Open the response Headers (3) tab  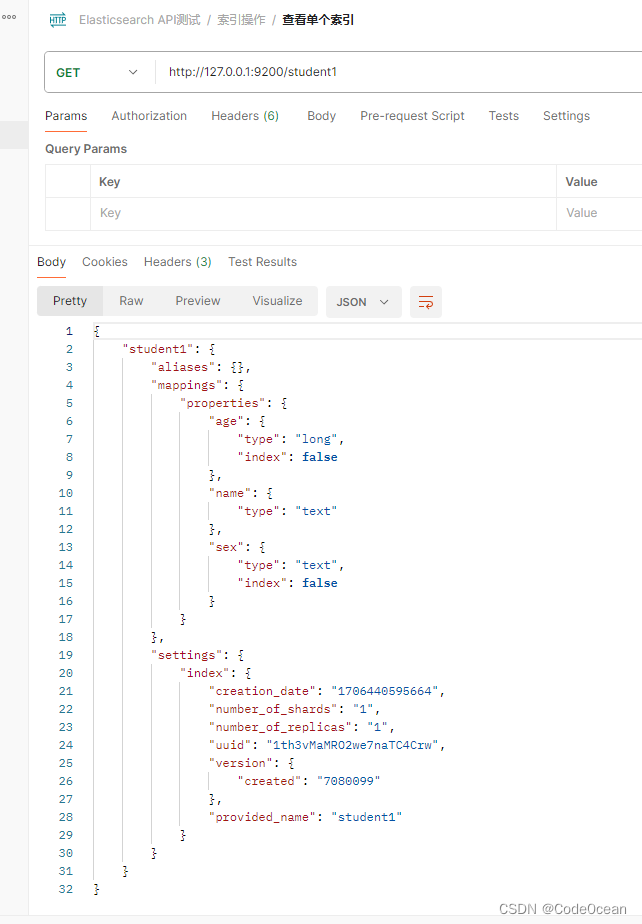coord(177,262)
